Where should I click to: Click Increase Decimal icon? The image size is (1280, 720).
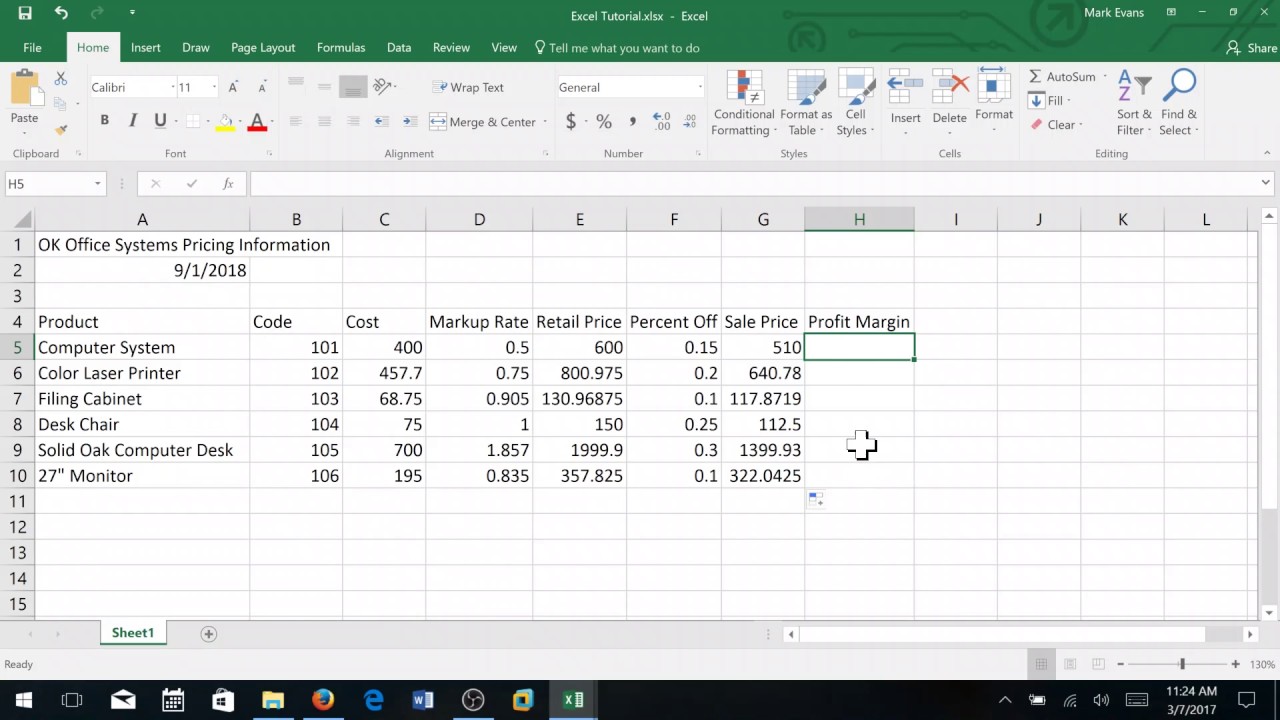pyautogui.click(x=661, y=122)
